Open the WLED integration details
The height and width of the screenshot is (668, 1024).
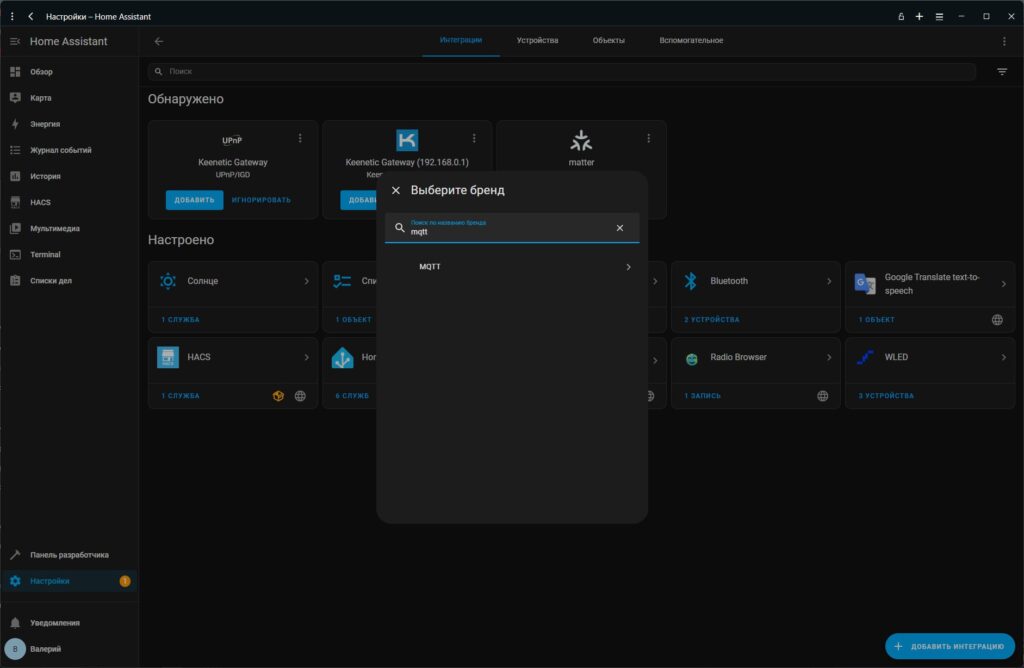(930, 357)
